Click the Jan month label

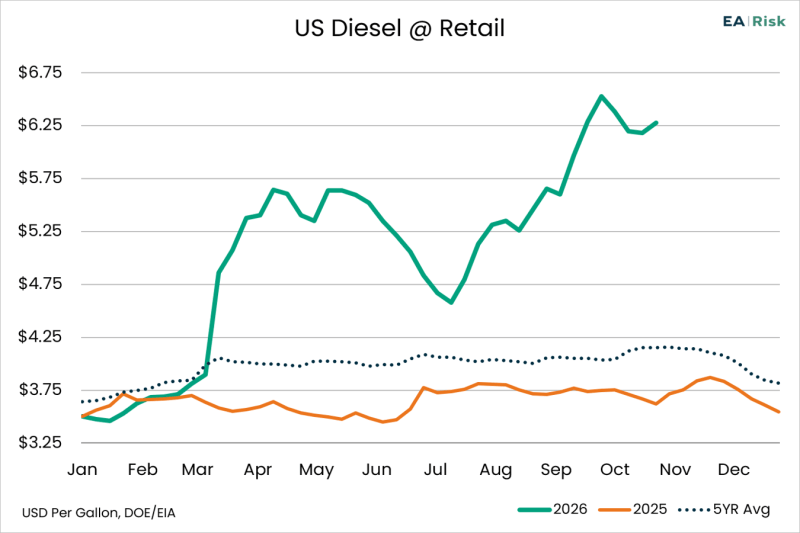(x=82, y=469)
